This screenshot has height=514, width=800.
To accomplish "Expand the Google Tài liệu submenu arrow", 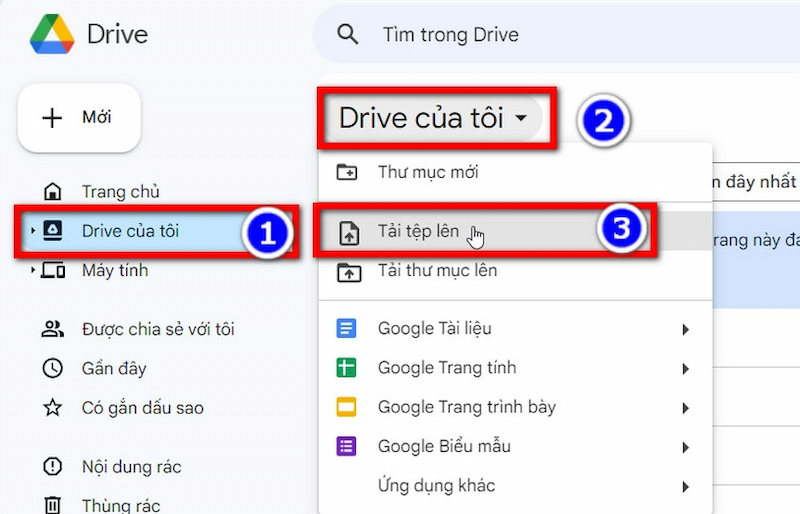I will click(686, 330).
